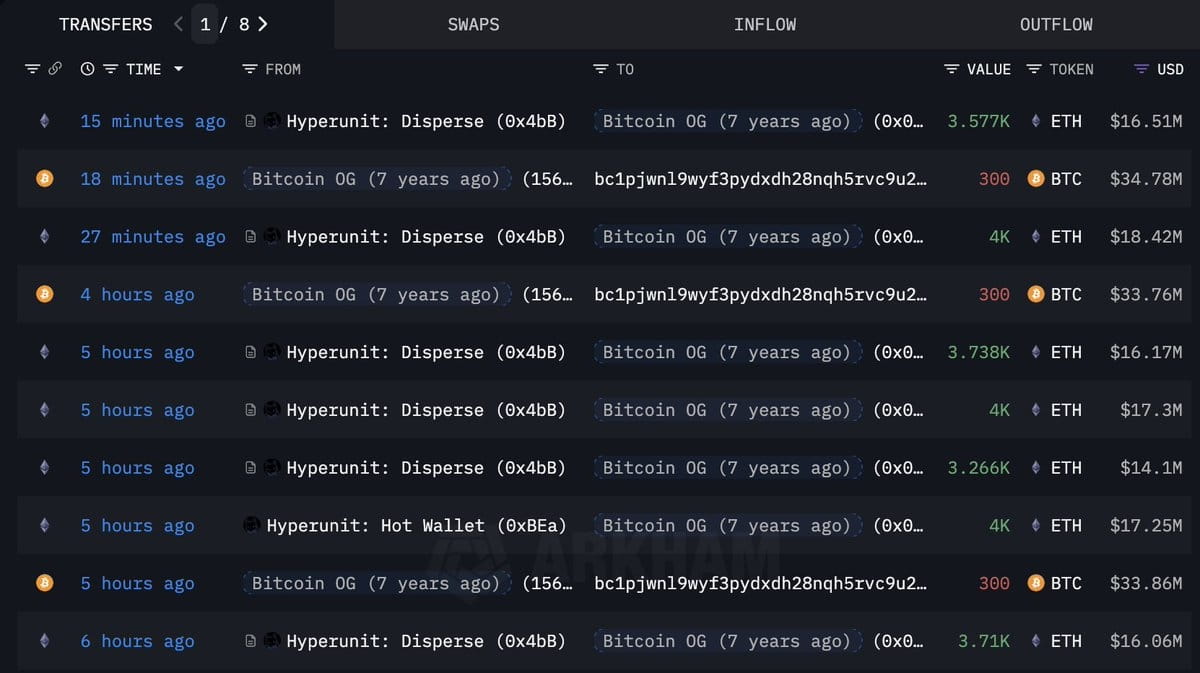Expand the TIME sort dropdown arrow
The image size is (1200, 673).
(178, 69)
